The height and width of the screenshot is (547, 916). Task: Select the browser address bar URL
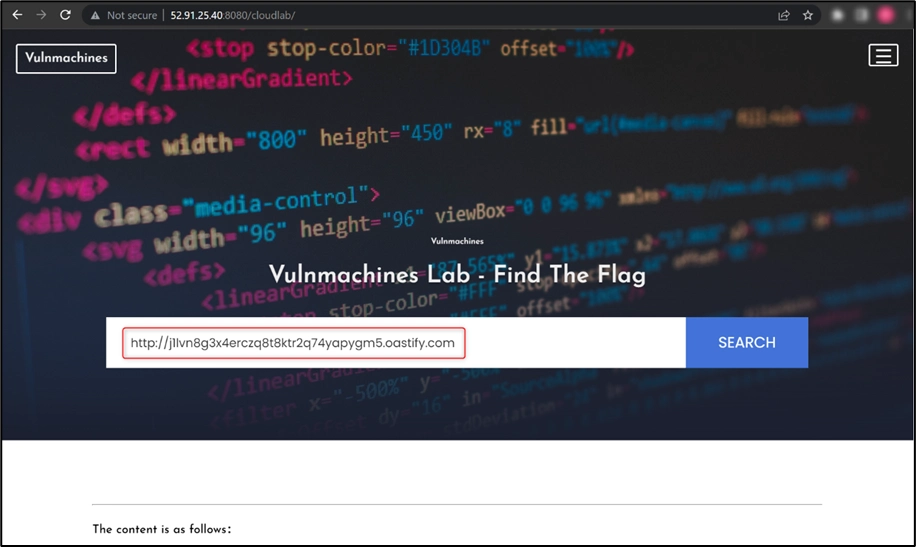pos(232,16)
